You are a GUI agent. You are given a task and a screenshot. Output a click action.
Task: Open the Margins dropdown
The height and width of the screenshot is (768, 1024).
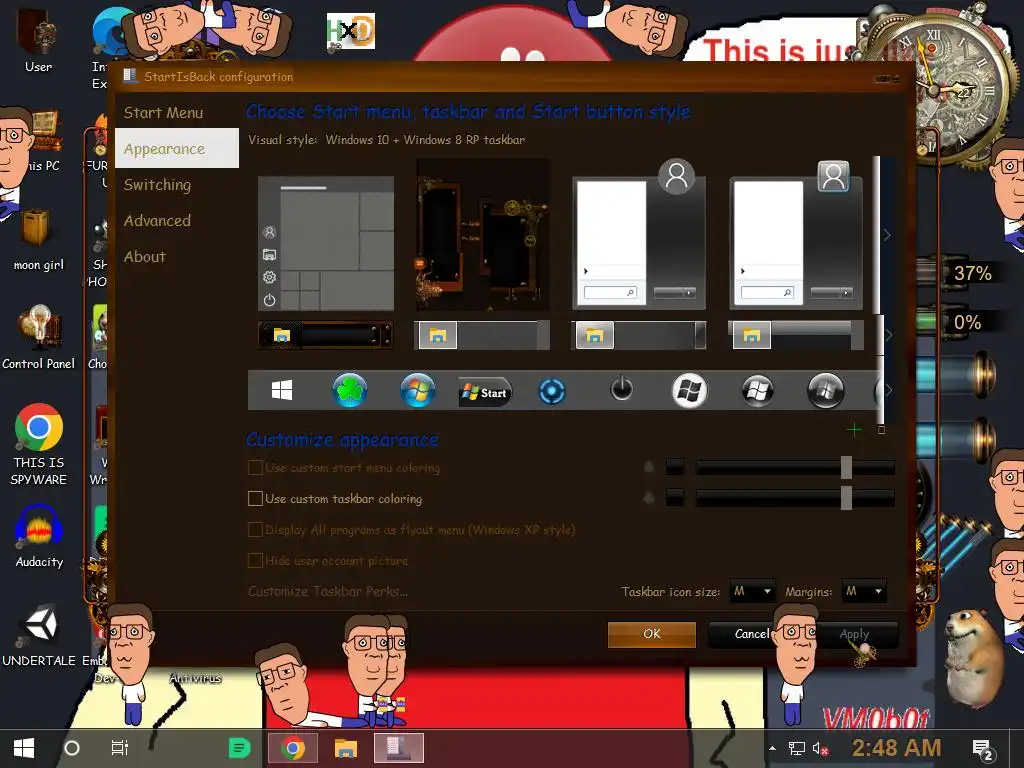[x=864, y=591]
